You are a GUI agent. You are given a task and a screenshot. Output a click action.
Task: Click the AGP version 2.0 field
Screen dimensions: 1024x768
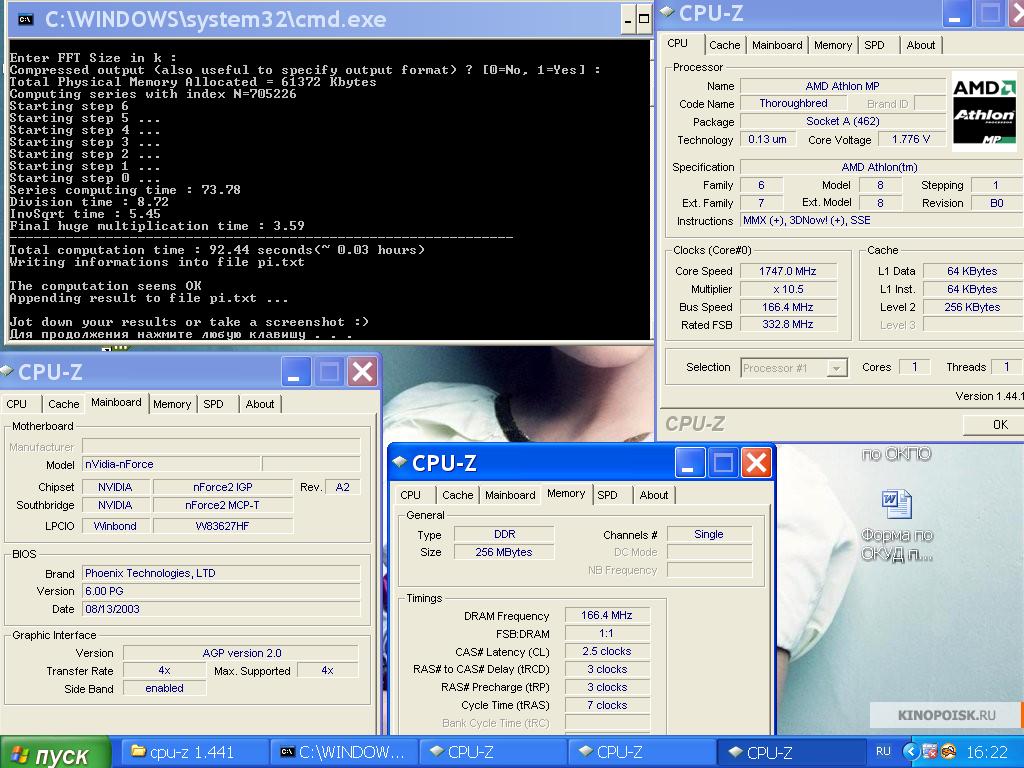[241, 653]
